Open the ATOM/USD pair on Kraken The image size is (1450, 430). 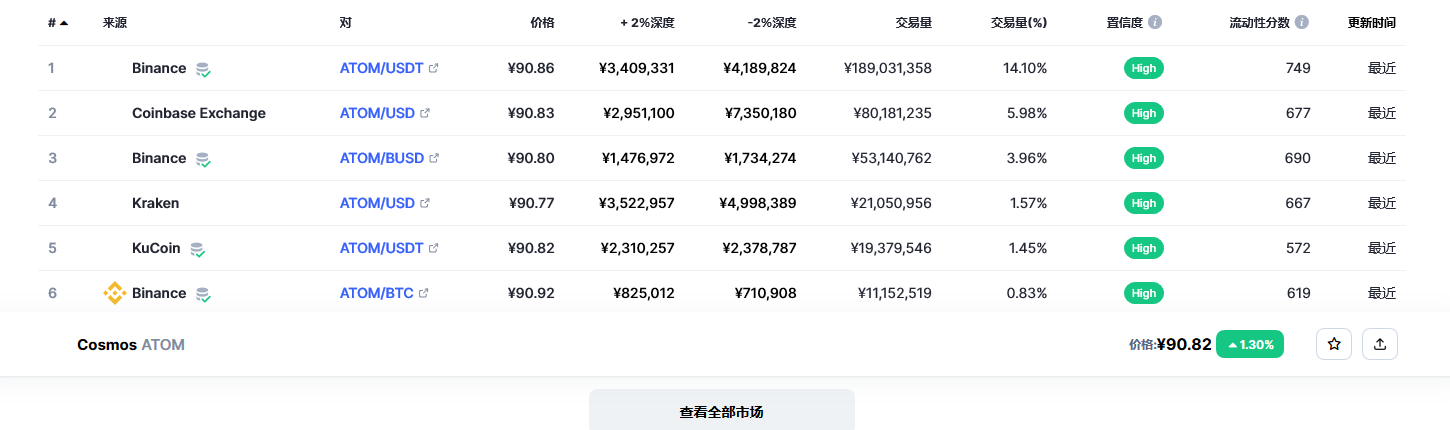pyautogui.click(x=377, y=203)
